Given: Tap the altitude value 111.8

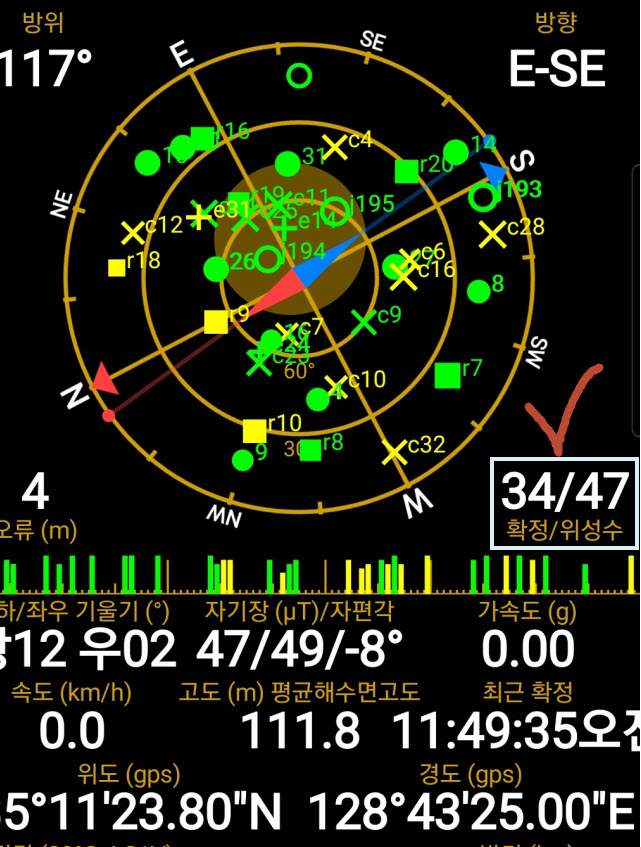Looking at the screenshot, I should pyautogui.click(x=300, y=730).
